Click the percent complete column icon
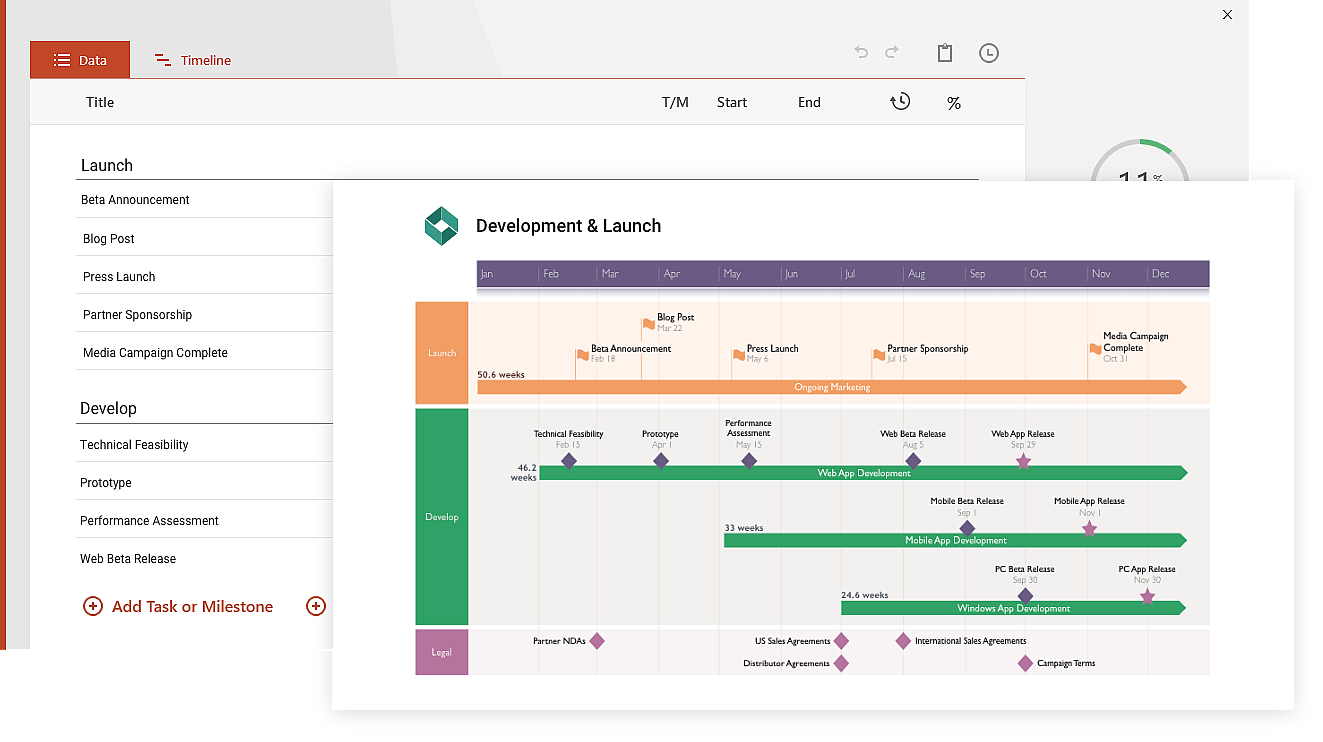The height and width of the screenshot is (742, 1323). click(953, 103)
